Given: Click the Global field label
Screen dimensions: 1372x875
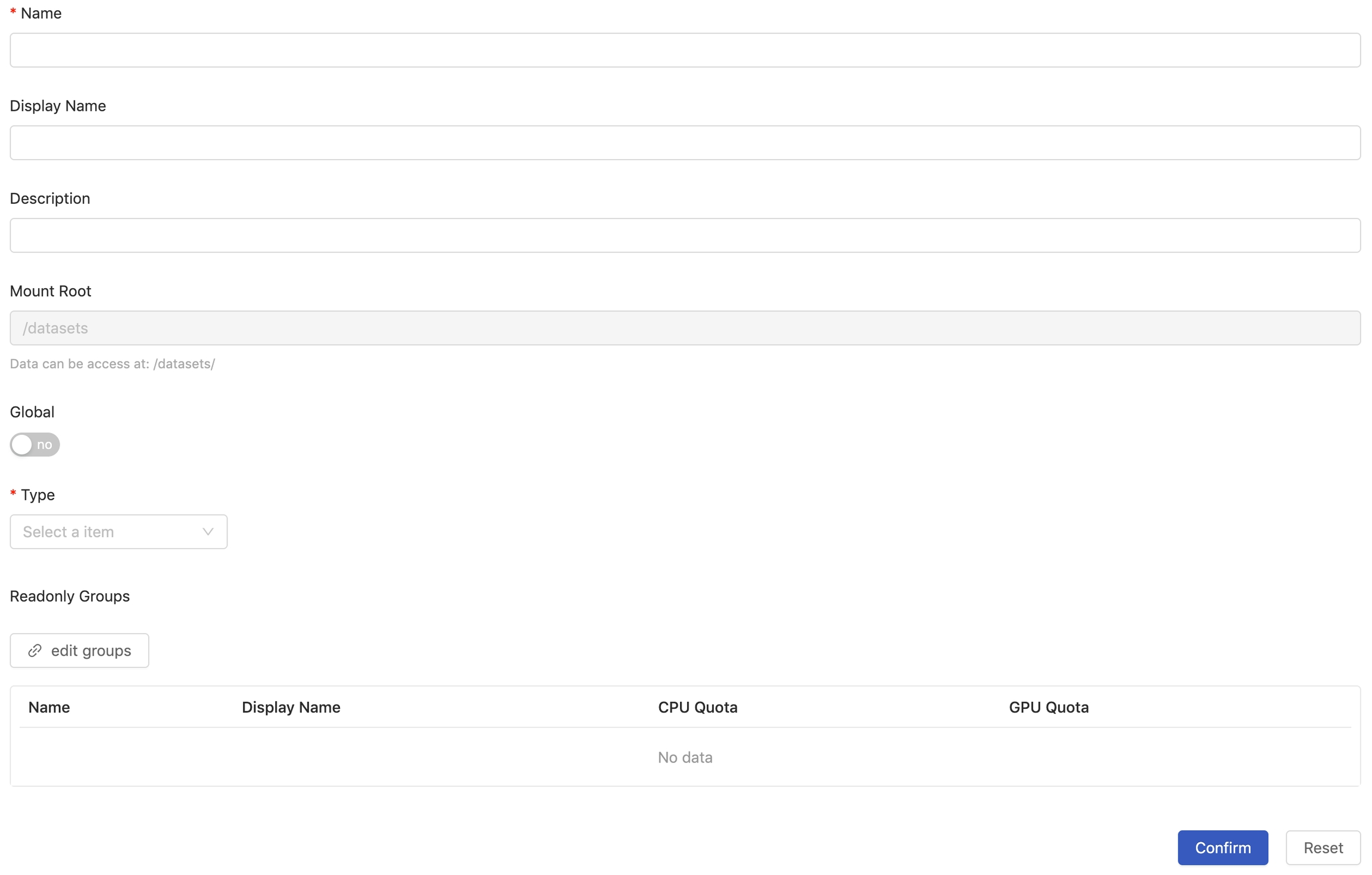Looking at the screenshot, I should (x=32, y=412).
